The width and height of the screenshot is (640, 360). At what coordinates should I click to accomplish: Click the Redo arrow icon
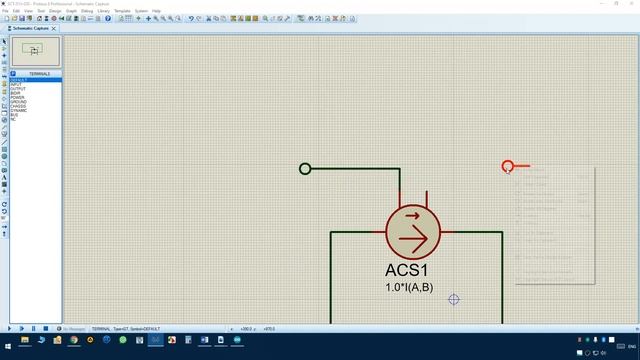tap(199, 18)
